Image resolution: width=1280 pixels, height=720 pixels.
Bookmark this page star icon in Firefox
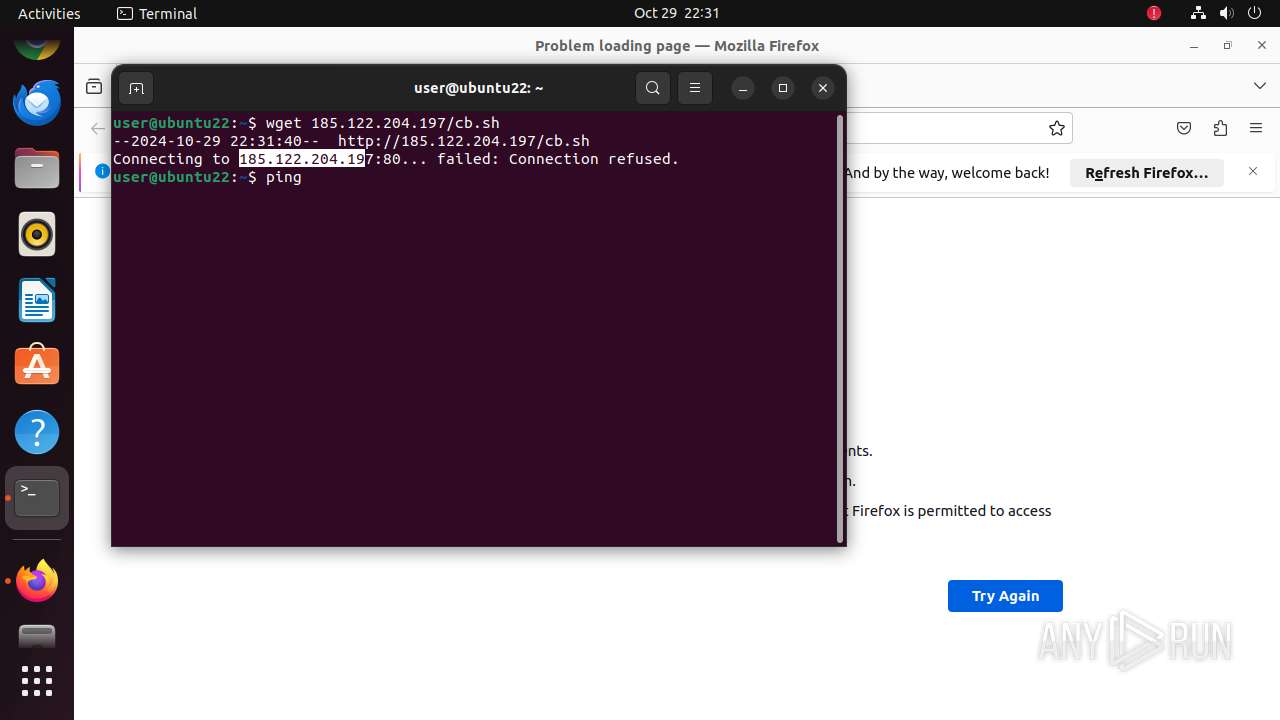(1057, 128)
